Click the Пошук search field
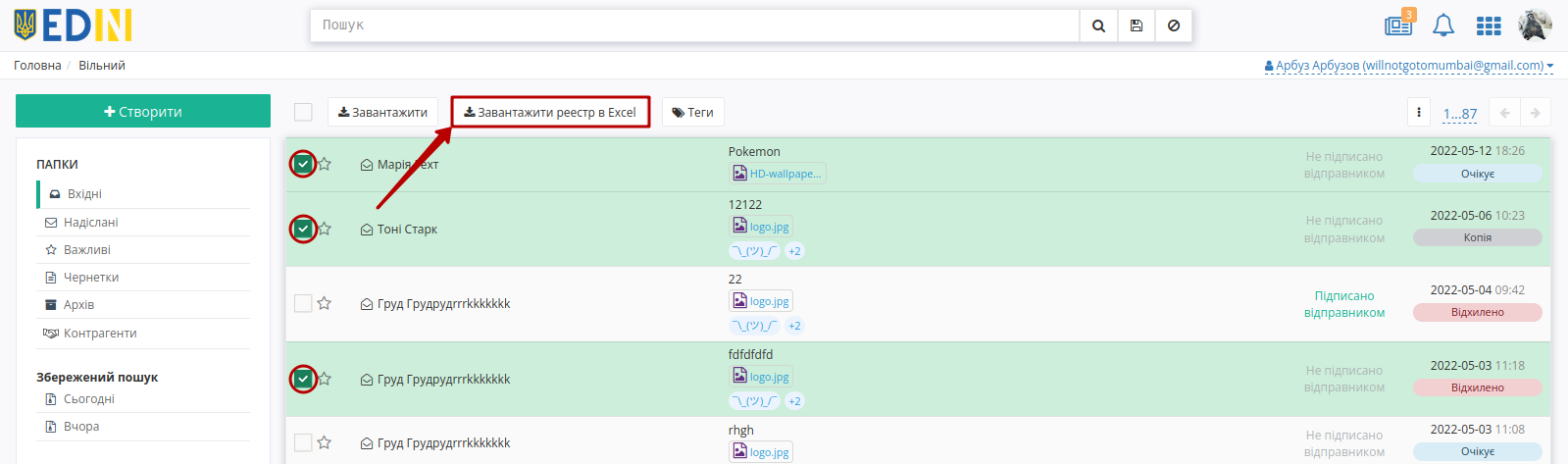The width and height of the screenshot is (1568, 464). point(695,26)
